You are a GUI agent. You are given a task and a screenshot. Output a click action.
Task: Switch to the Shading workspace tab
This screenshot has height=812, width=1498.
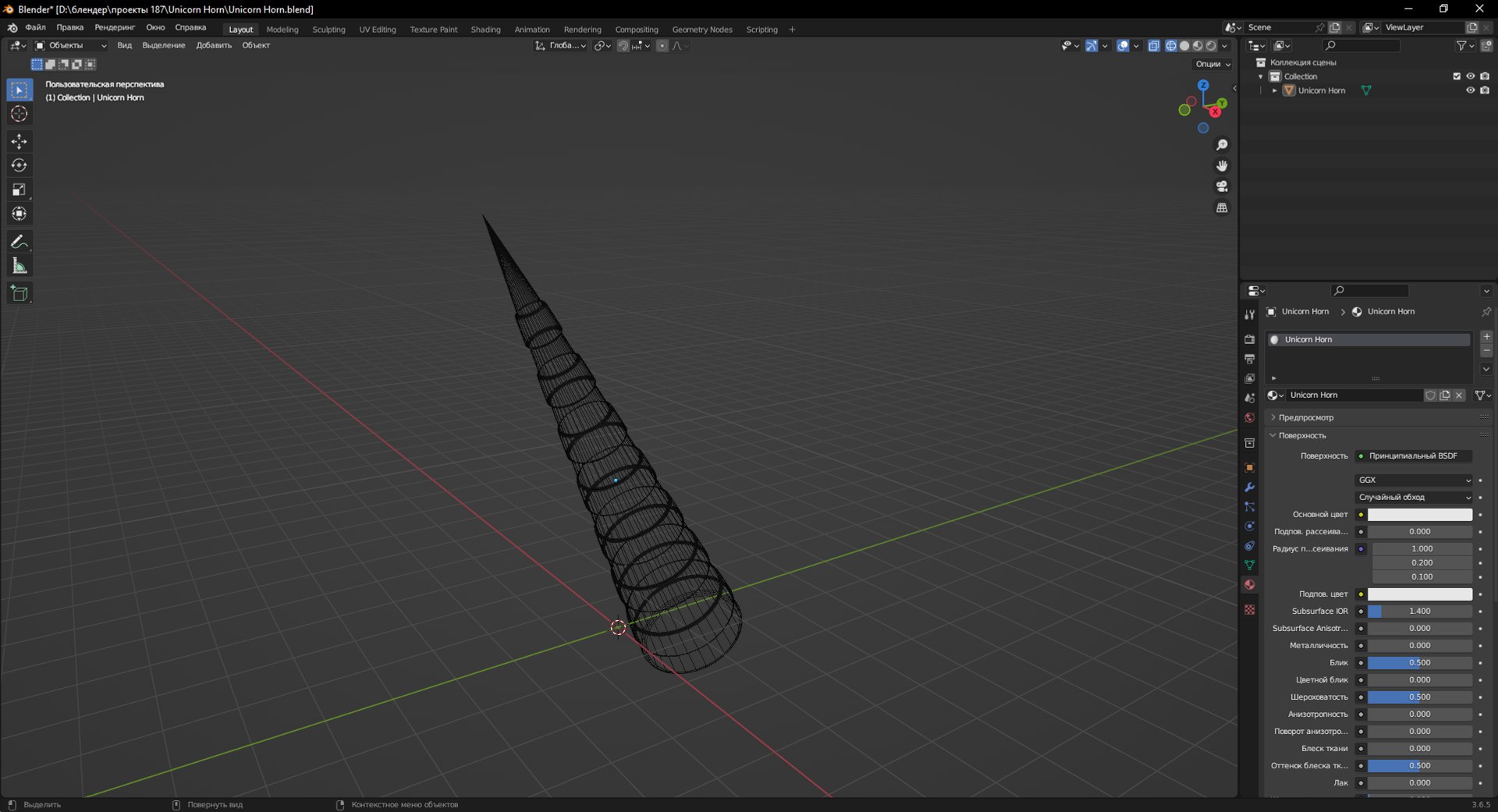click(x=485, y=30)
